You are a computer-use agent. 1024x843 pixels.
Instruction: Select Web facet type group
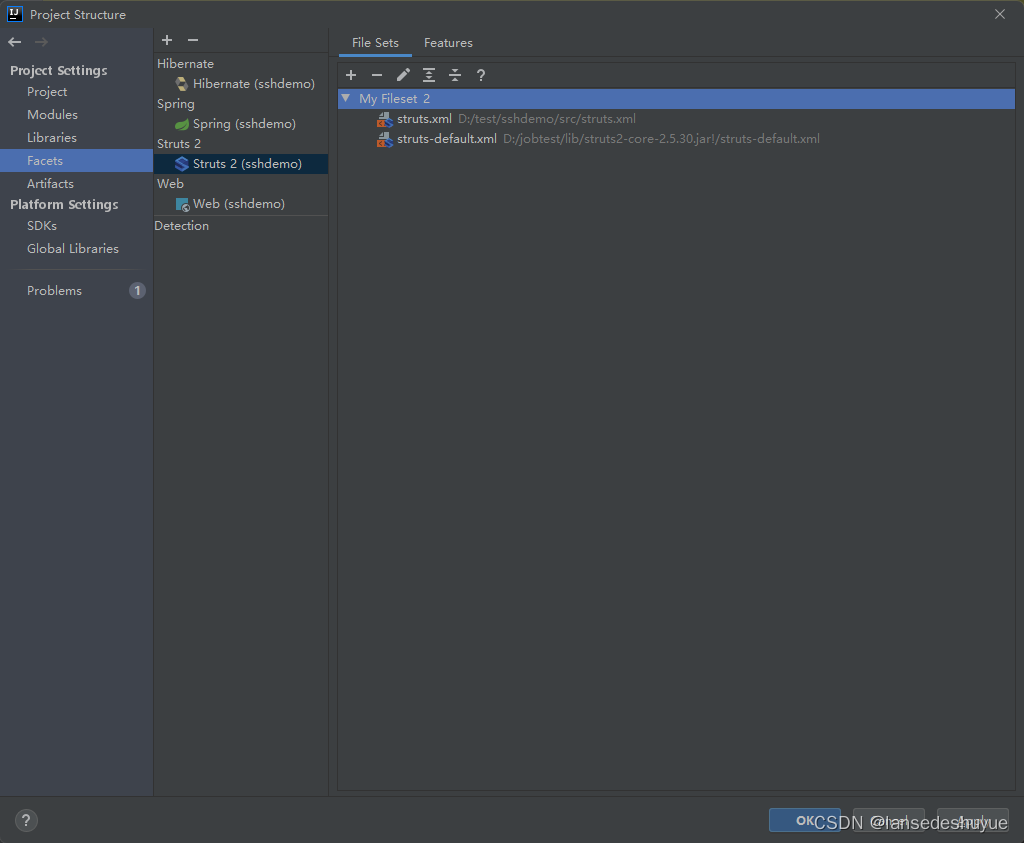coord(170,184)
